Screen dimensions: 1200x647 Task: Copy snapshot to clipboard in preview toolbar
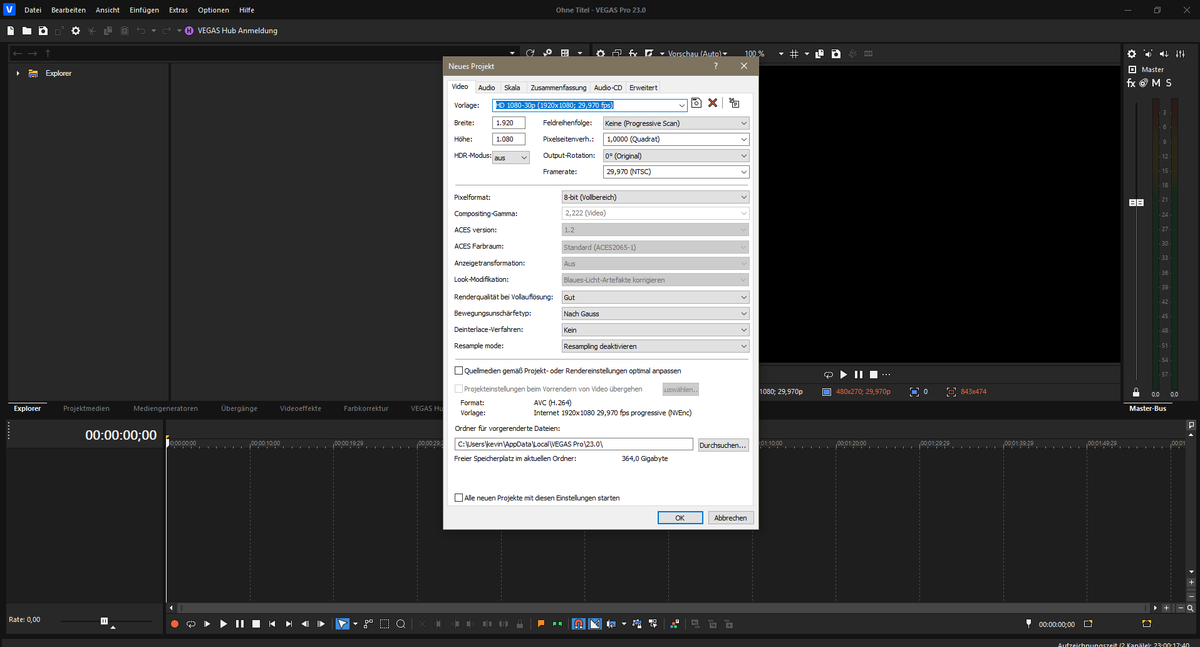[x=819, y=53]
